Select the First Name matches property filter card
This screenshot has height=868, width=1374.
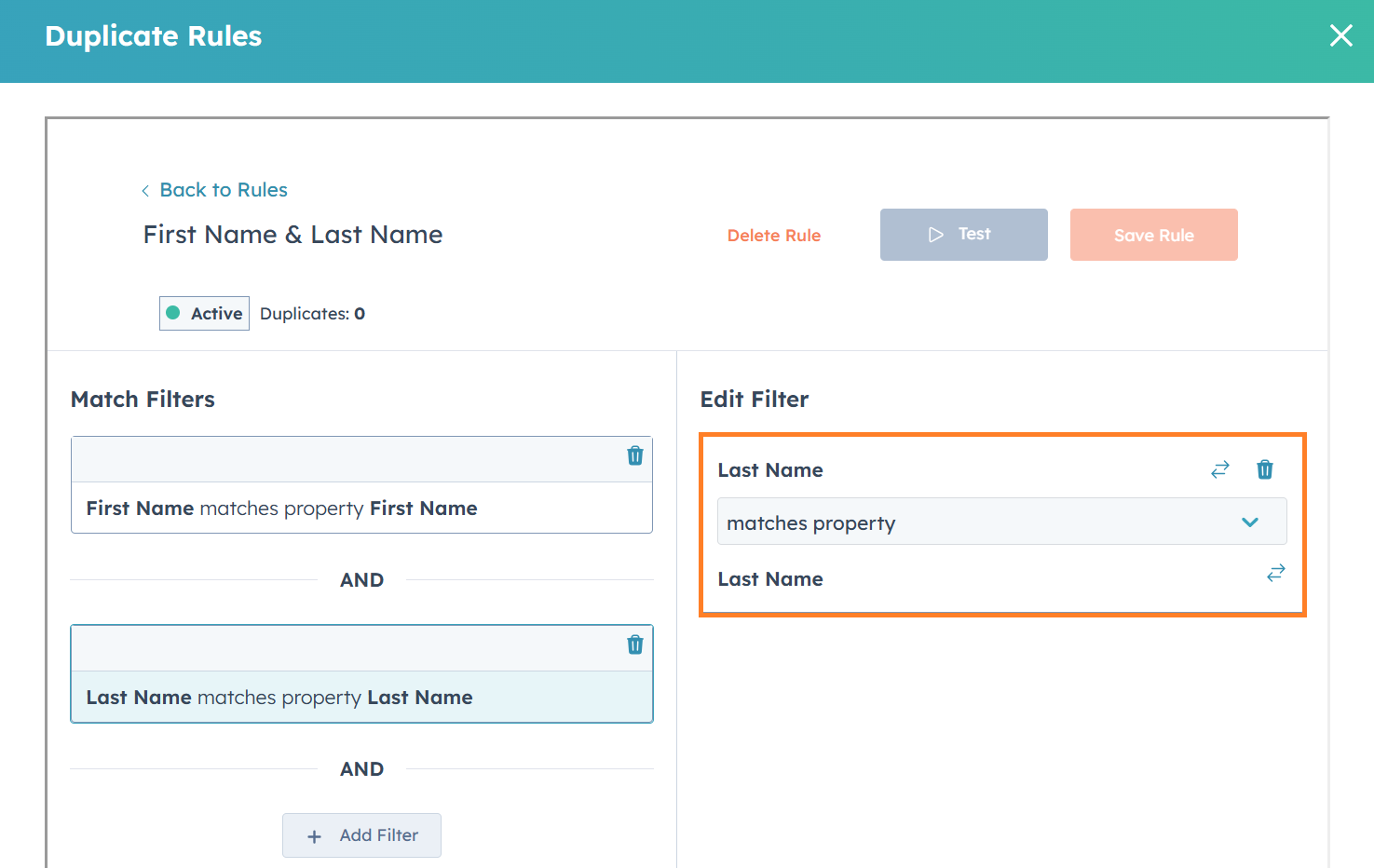(361, 509)
